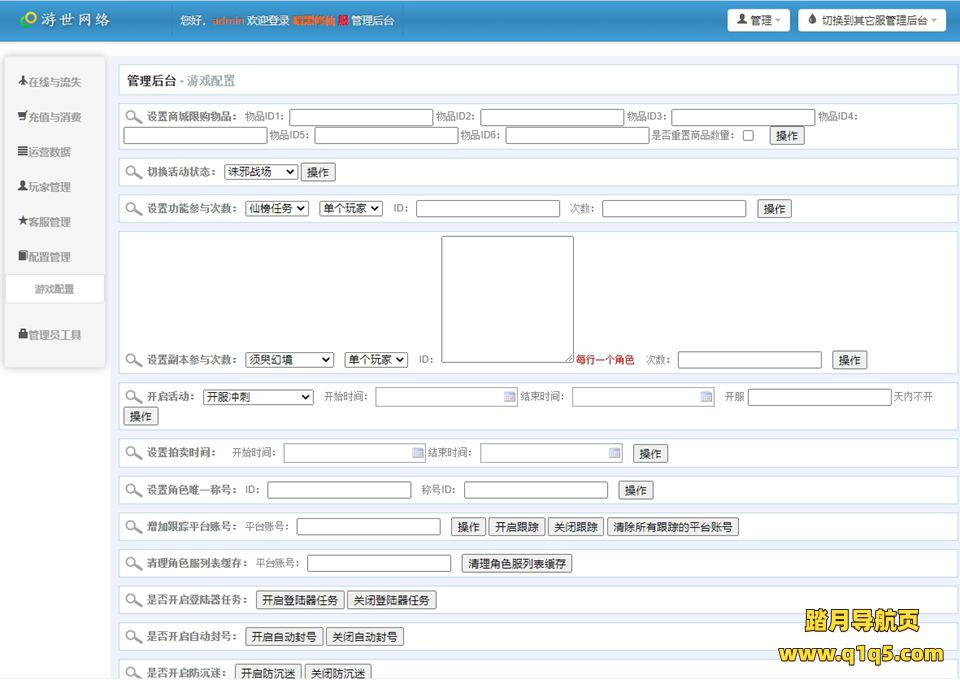Select 游戏配置 in the sidebar
The width and height of the screenshot is (960, 680).
[54, 289]
